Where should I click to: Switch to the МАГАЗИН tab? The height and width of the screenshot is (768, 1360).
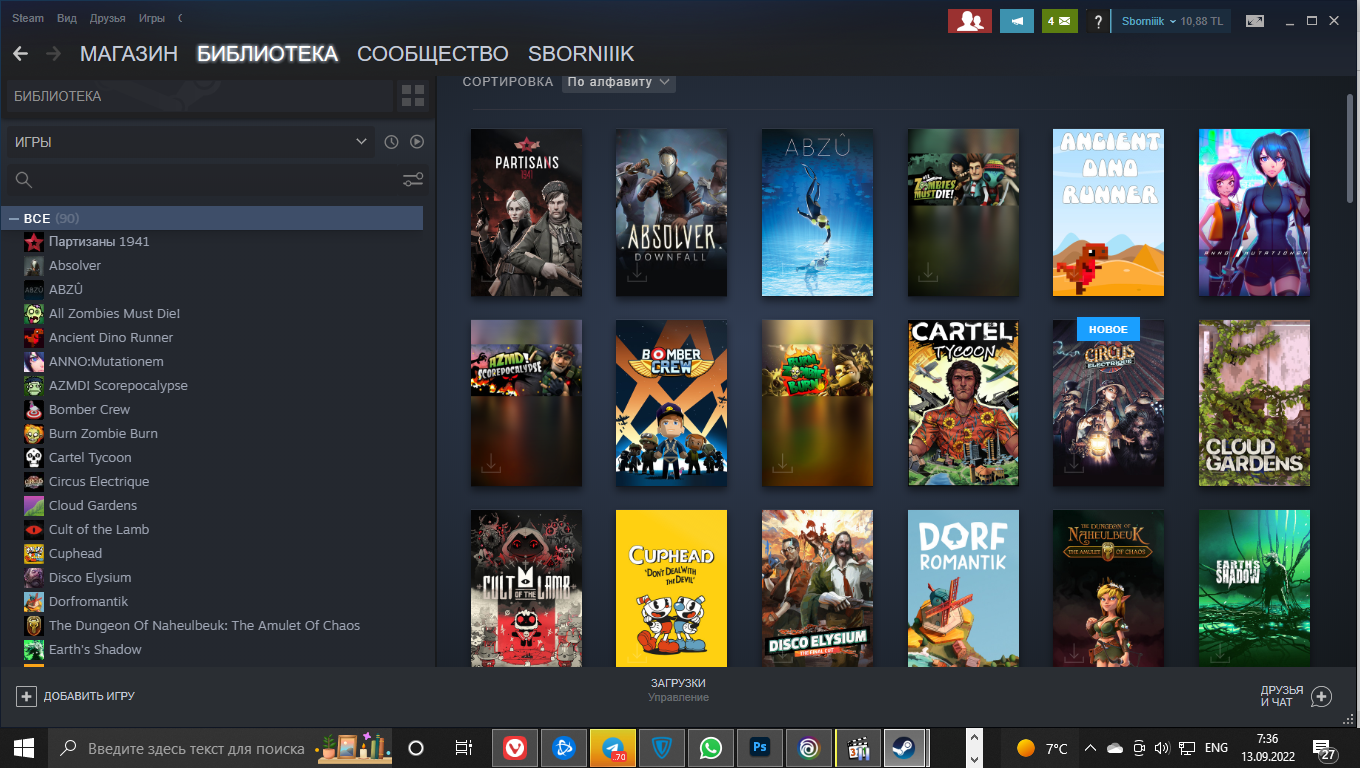[x=129, y=54]
